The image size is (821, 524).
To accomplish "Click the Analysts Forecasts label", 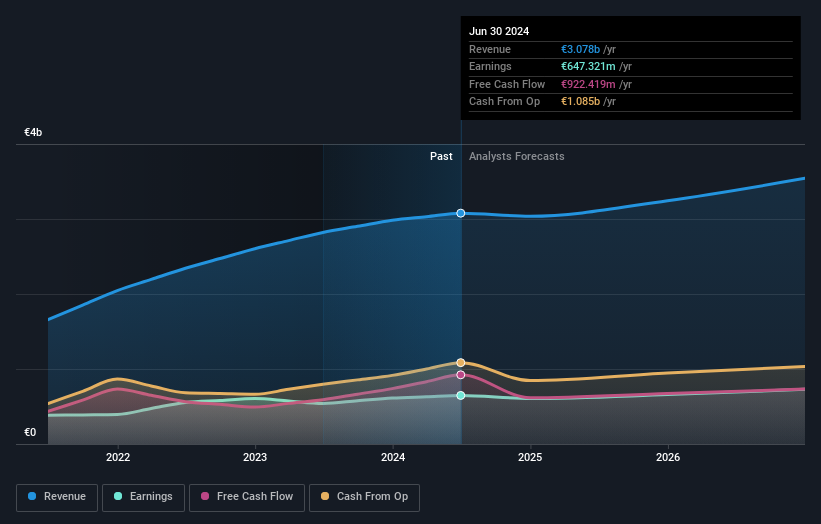I will click(x=517, y=156).
